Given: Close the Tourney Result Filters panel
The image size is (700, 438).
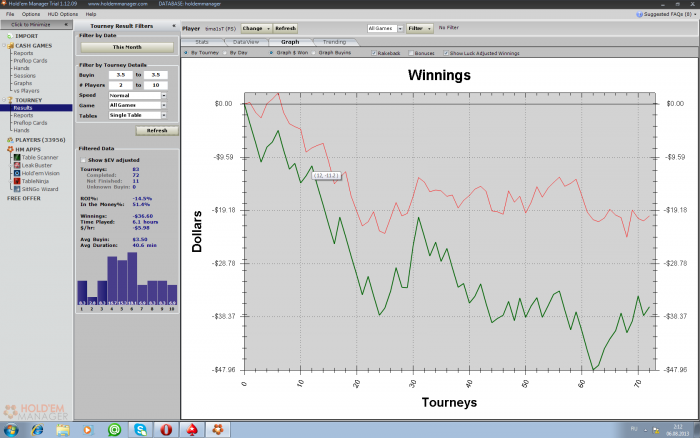Looking at the screenshot, I should point(174,26).
